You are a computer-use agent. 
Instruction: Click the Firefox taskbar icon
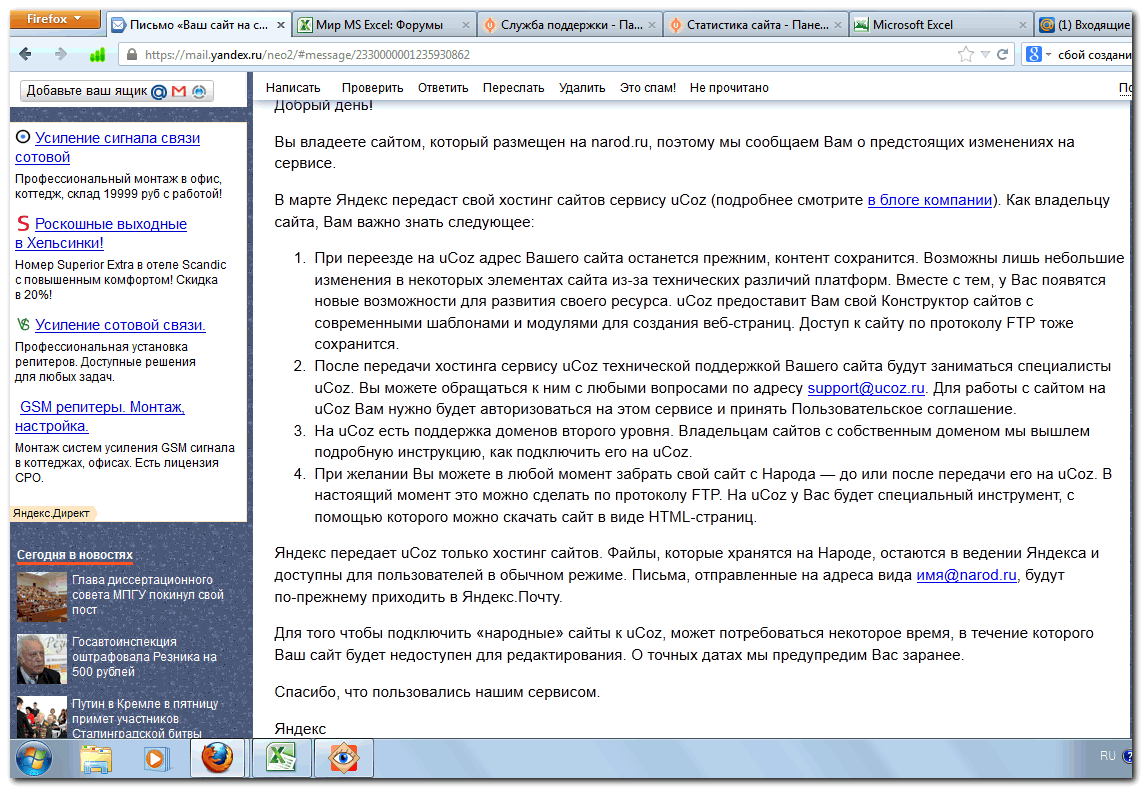217,758
